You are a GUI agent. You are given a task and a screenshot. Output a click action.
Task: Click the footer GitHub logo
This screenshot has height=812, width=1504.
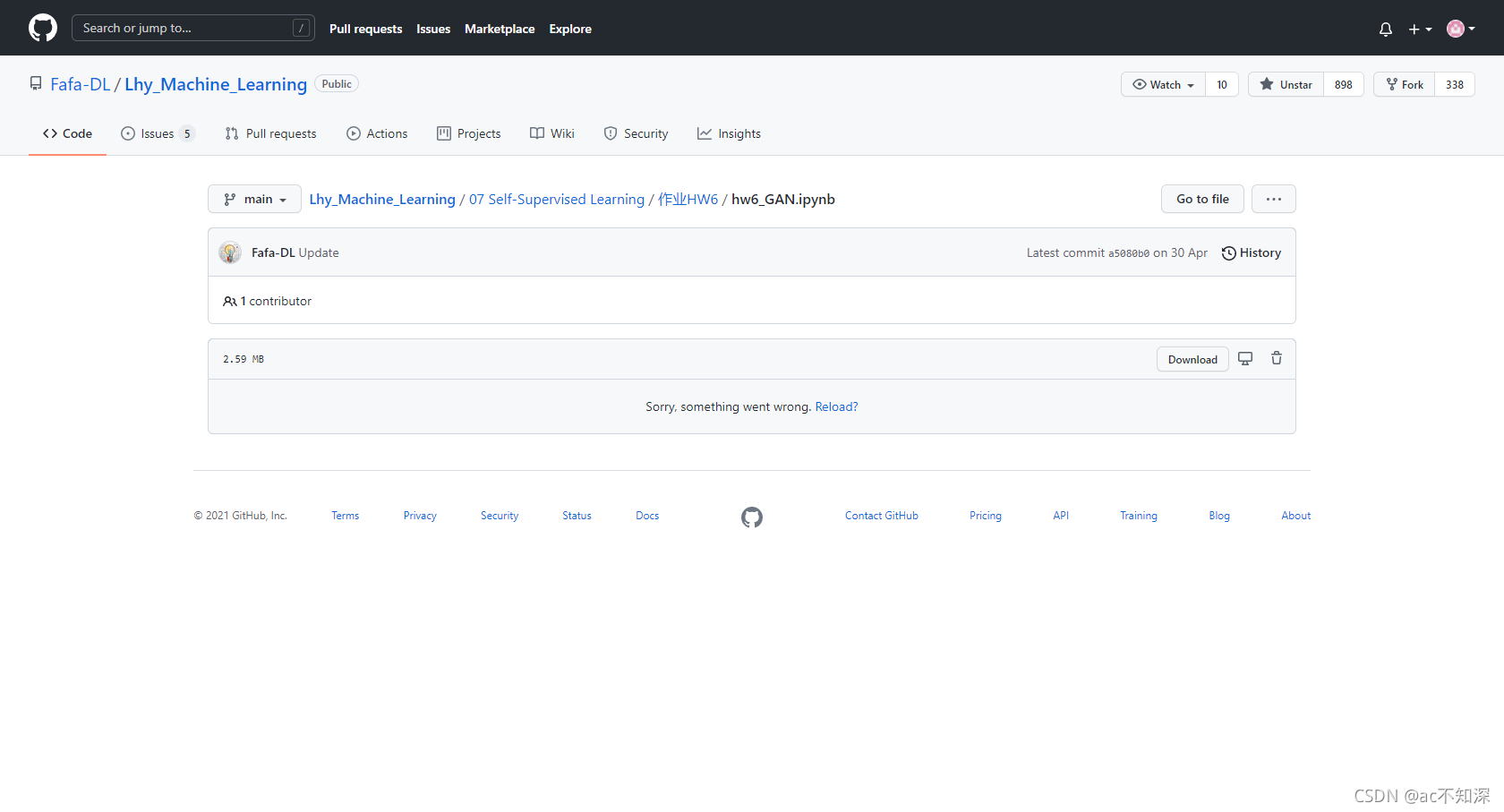(x=752, y=517)
